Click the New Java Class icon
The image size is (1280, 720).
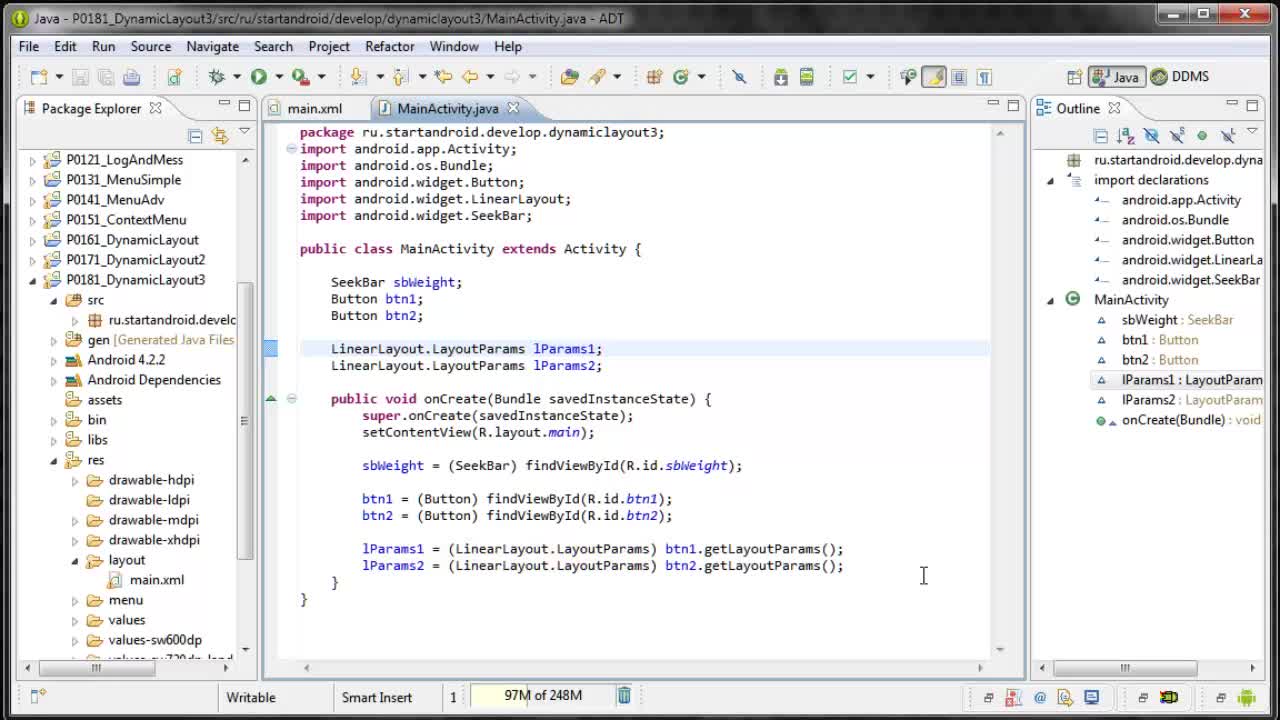681,77
